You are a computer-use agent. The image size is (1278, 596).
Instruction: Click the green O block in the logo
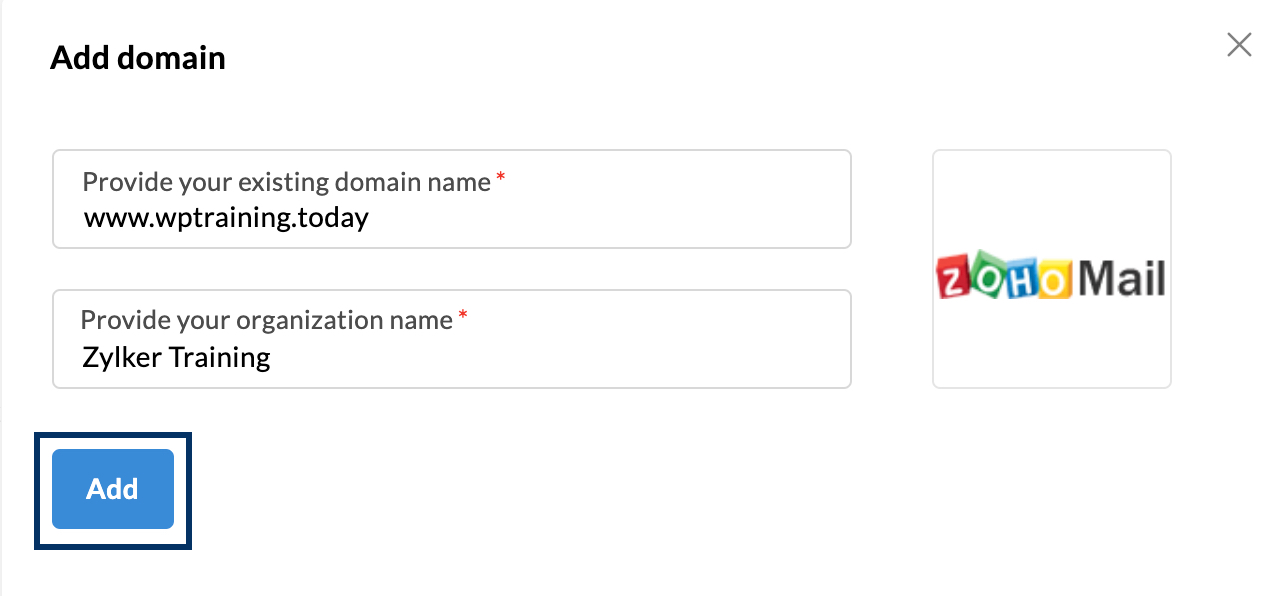pyautogui.click(x=988, y=275)
